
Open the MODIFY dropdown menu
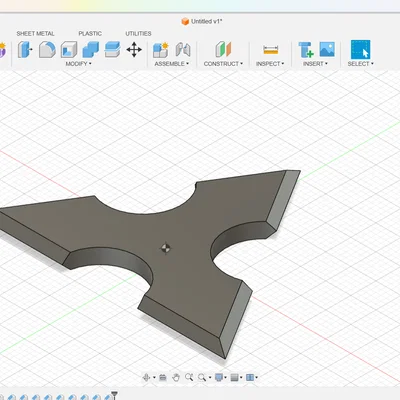pyautogui.click(x=78, y=64)
